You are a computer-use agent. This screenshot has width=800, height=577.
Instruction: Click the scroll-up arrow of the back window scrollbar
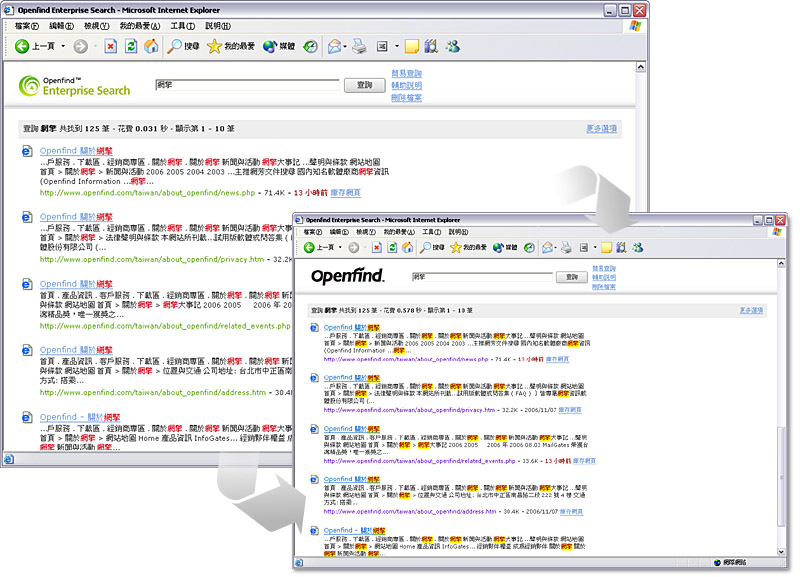point(641,67)
